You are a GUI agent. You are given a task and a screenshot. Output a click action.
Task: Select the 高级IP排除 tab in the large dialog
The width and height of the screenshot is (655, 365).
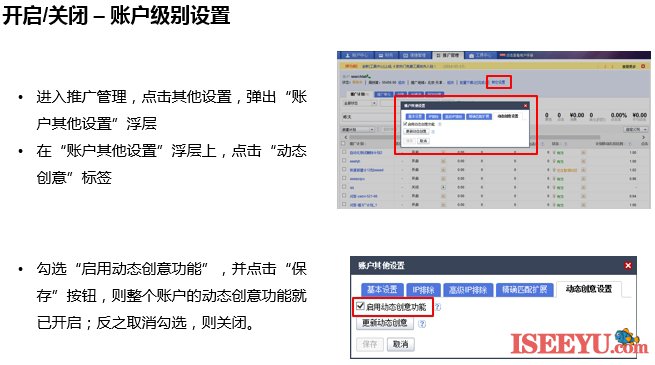pyautogui.click(x=468, y=289)
